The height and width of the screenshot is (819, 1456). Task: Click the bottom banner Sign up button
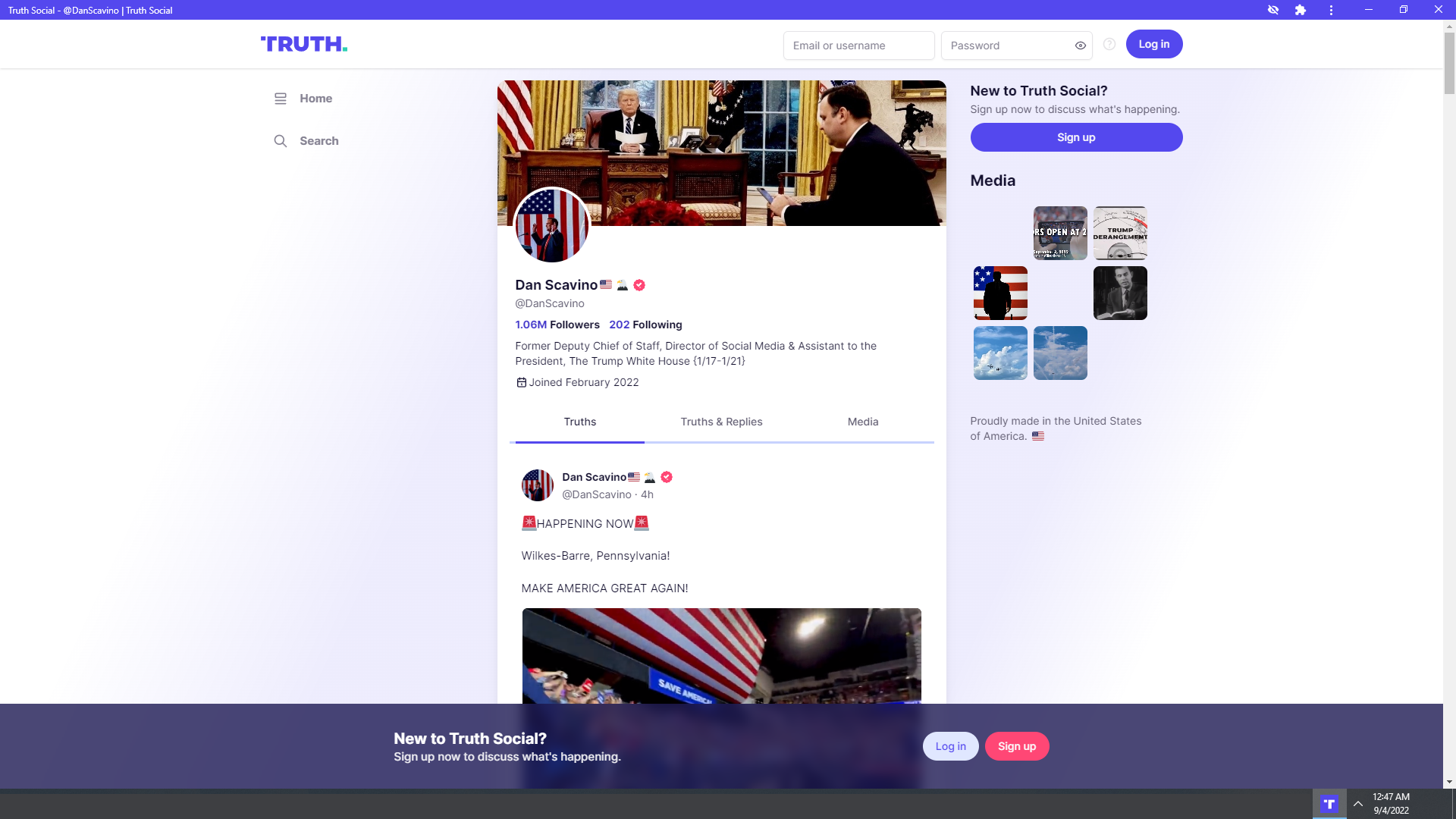tap(1017, 746)
